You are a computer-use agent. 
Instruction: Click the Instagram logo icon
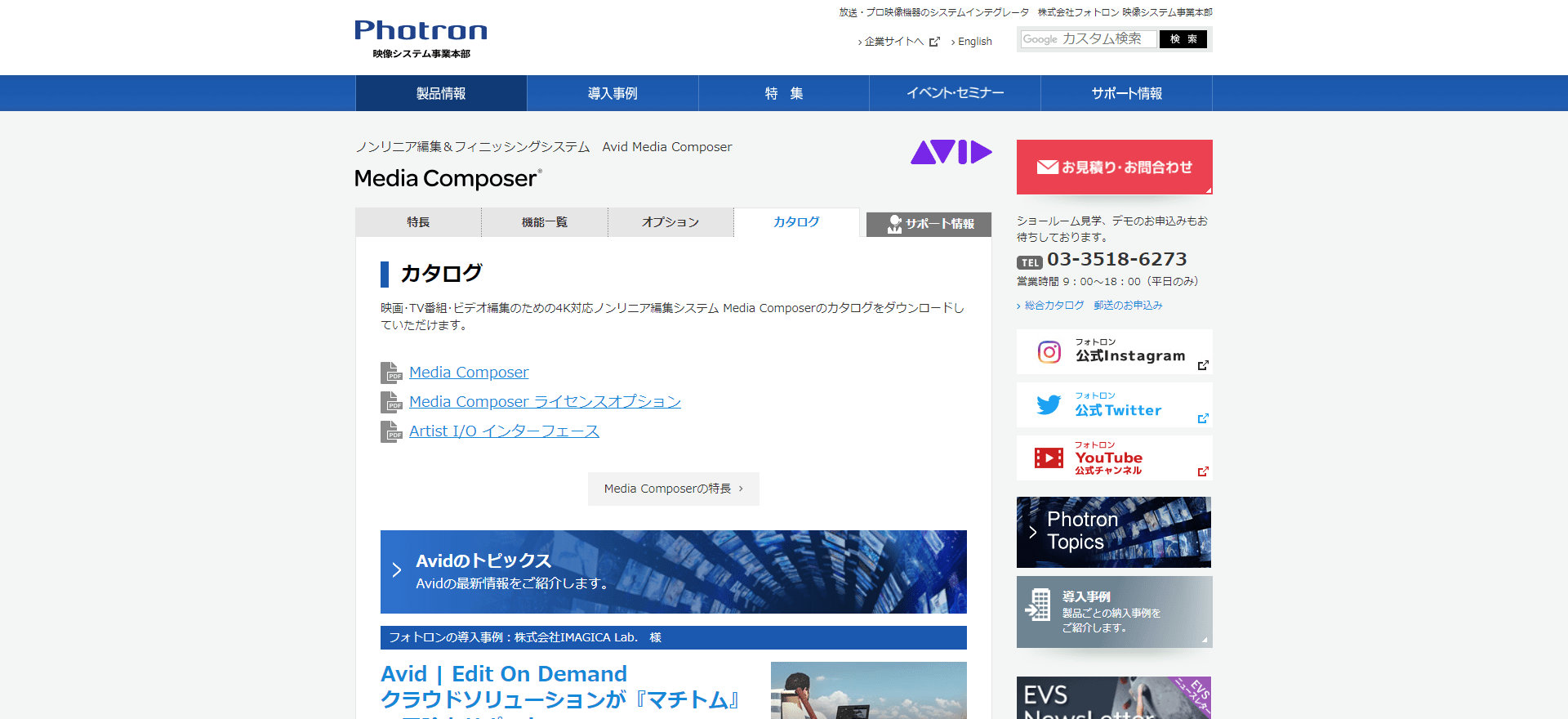(x=1049, y=352)
